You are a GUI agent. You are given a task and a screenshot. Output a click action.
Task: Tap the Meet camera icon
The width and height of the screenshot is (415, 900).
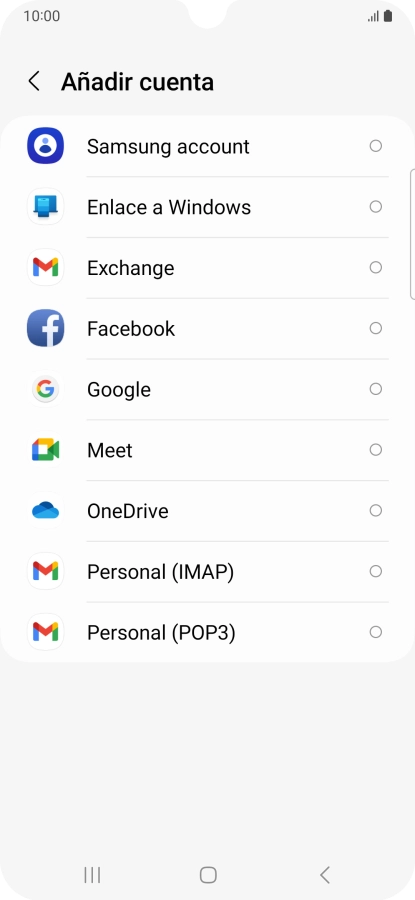(x=45, y=450)
